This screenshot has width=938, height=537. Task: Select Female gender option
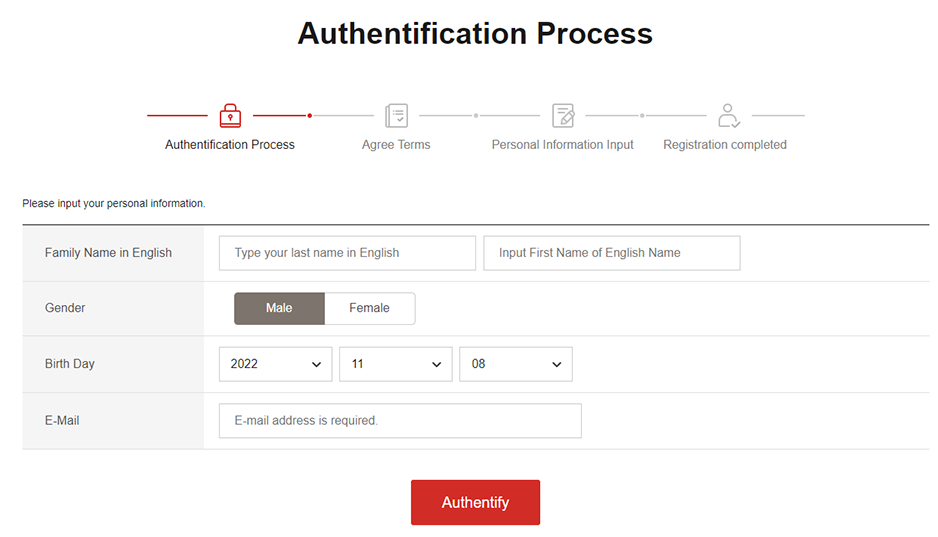(x=369, y=308)
